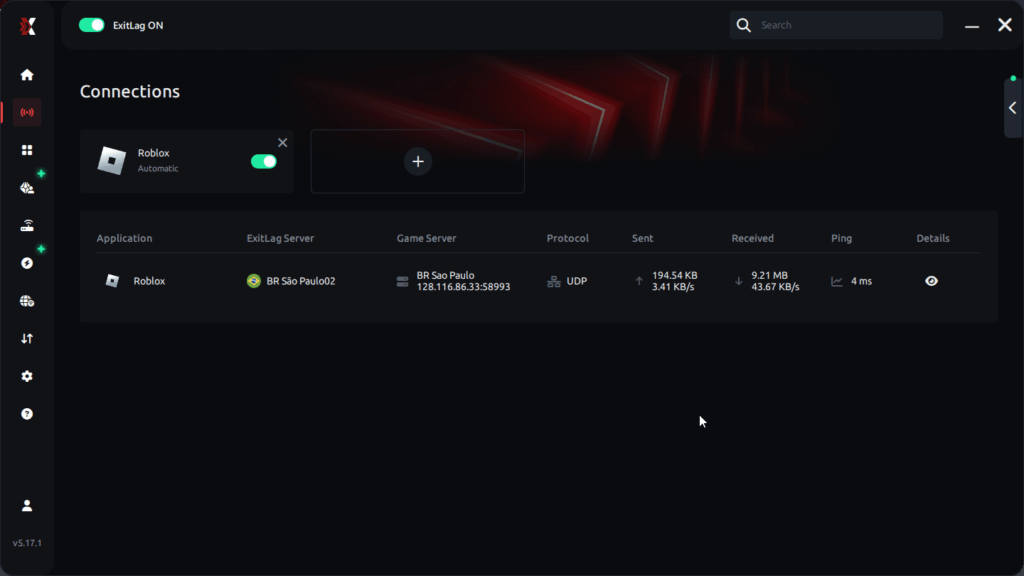Open the user account profile icon
Image resolution: width=1024 pixels, height=576 pixels.
tap(27, 506)
